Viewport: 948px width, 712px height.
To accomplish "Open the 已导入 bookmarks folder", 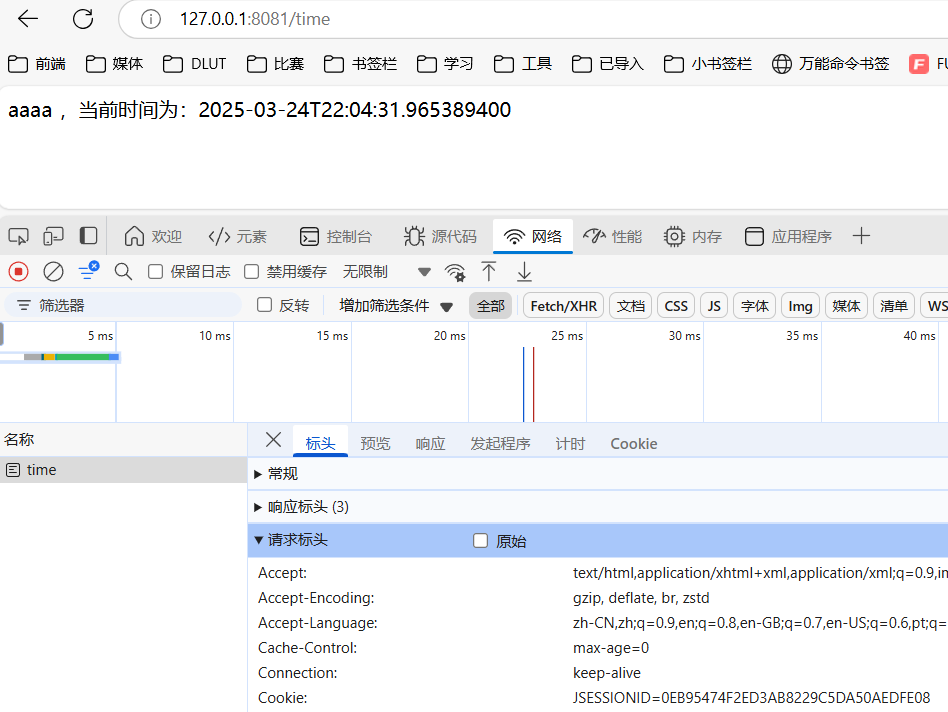I will tap(608, 63).
